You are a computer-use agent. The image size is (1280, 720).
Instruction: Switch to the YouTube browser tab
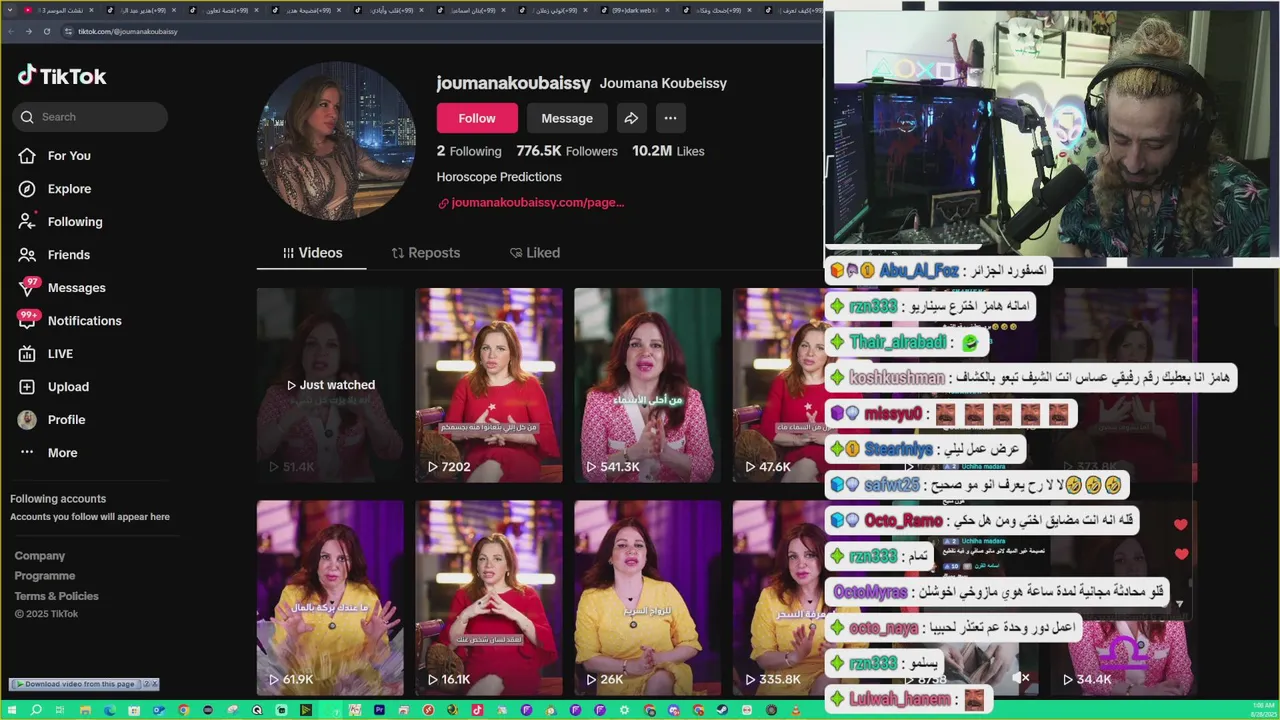[x=60, y=10]
